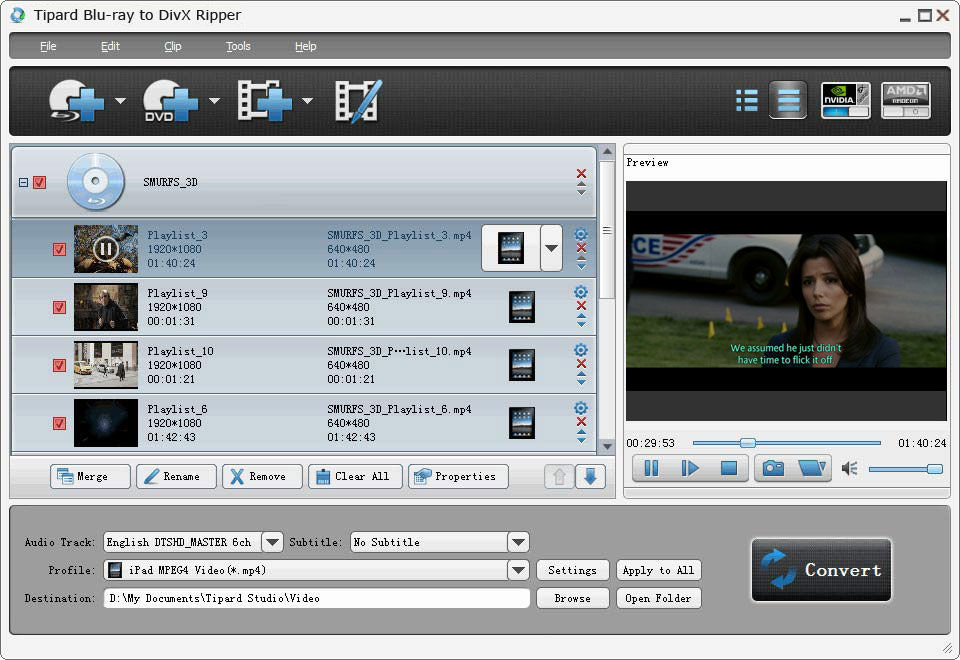Click Apply to All button

(658, 570)
